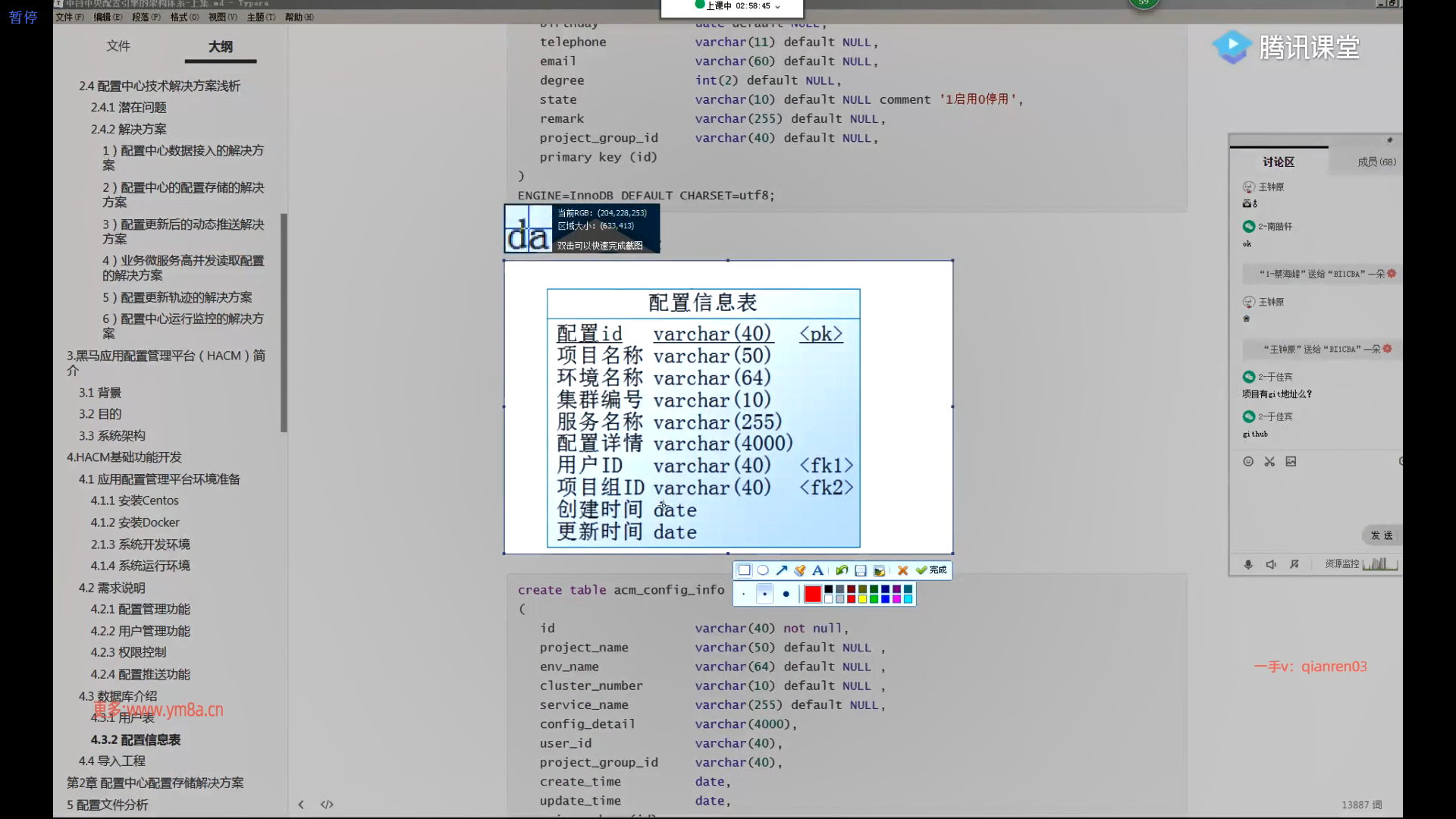The image size is (1456, 819).
Task: Select the text annotation tool
Action: point(817,570)
